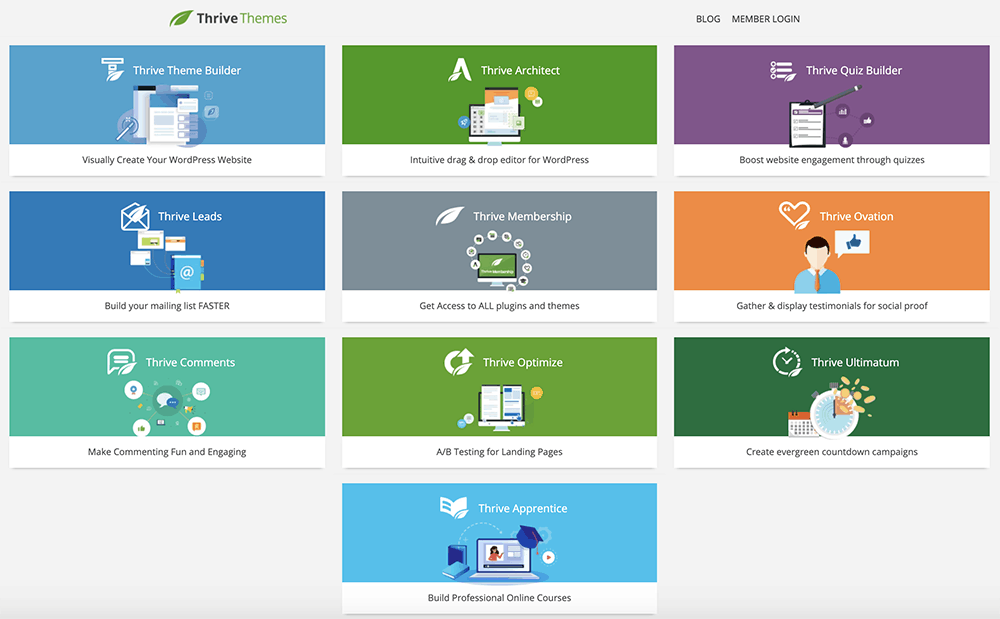Click the Thrive Architect letter A icon
The image size is (1000, 619).
click(460, 69)
